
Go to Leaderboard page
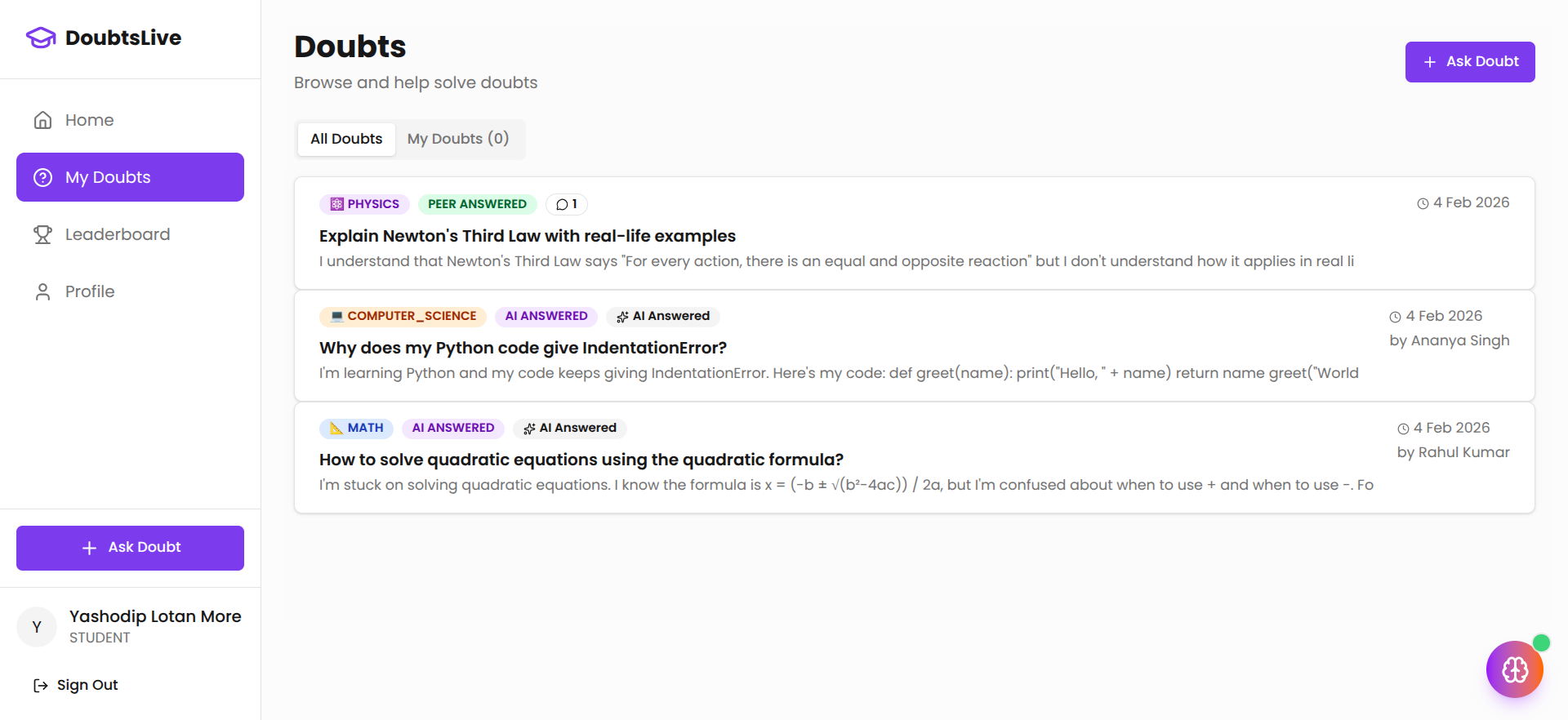118,235
